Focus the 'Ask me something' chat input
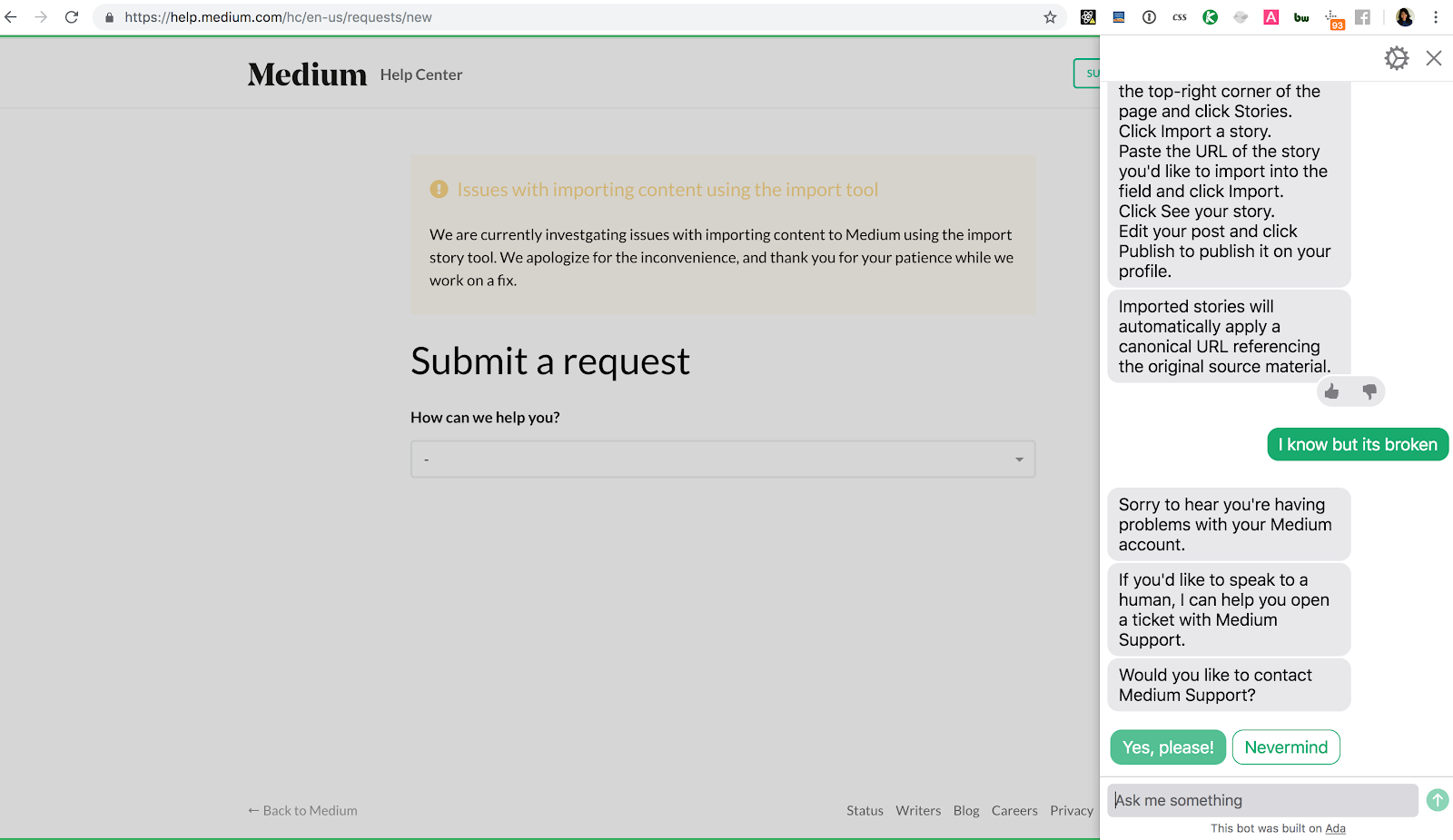 coord(1262,800)
